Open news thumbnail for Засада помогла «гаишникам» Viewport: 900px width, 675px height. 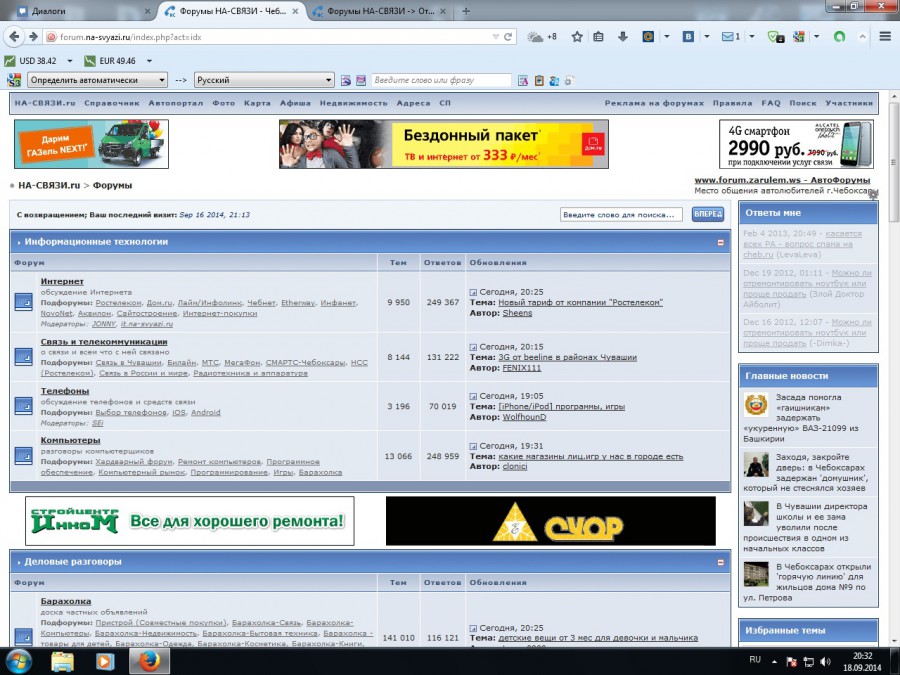pos(756,405)
